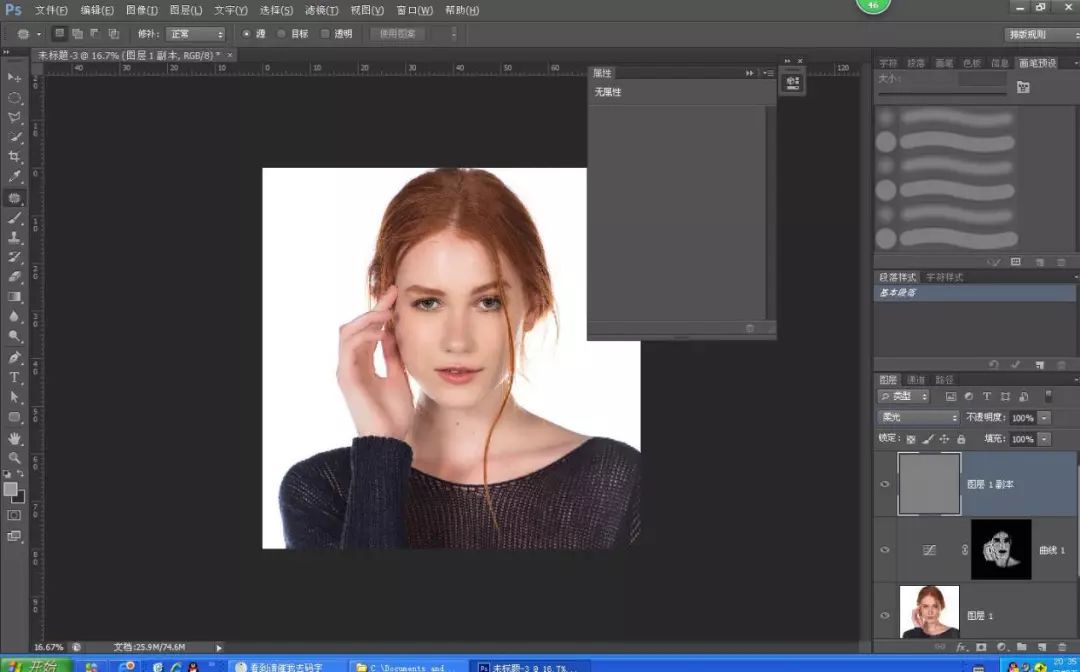1080x672 pixels.
Task: Select the Horizontal Type tool
Action: point(15,377)
